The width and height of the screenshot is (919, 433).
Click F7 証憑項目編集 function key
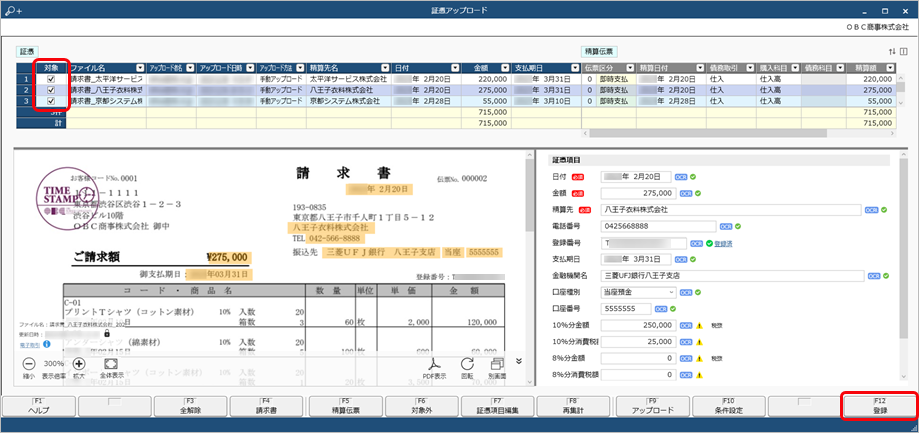pos(498,405)
